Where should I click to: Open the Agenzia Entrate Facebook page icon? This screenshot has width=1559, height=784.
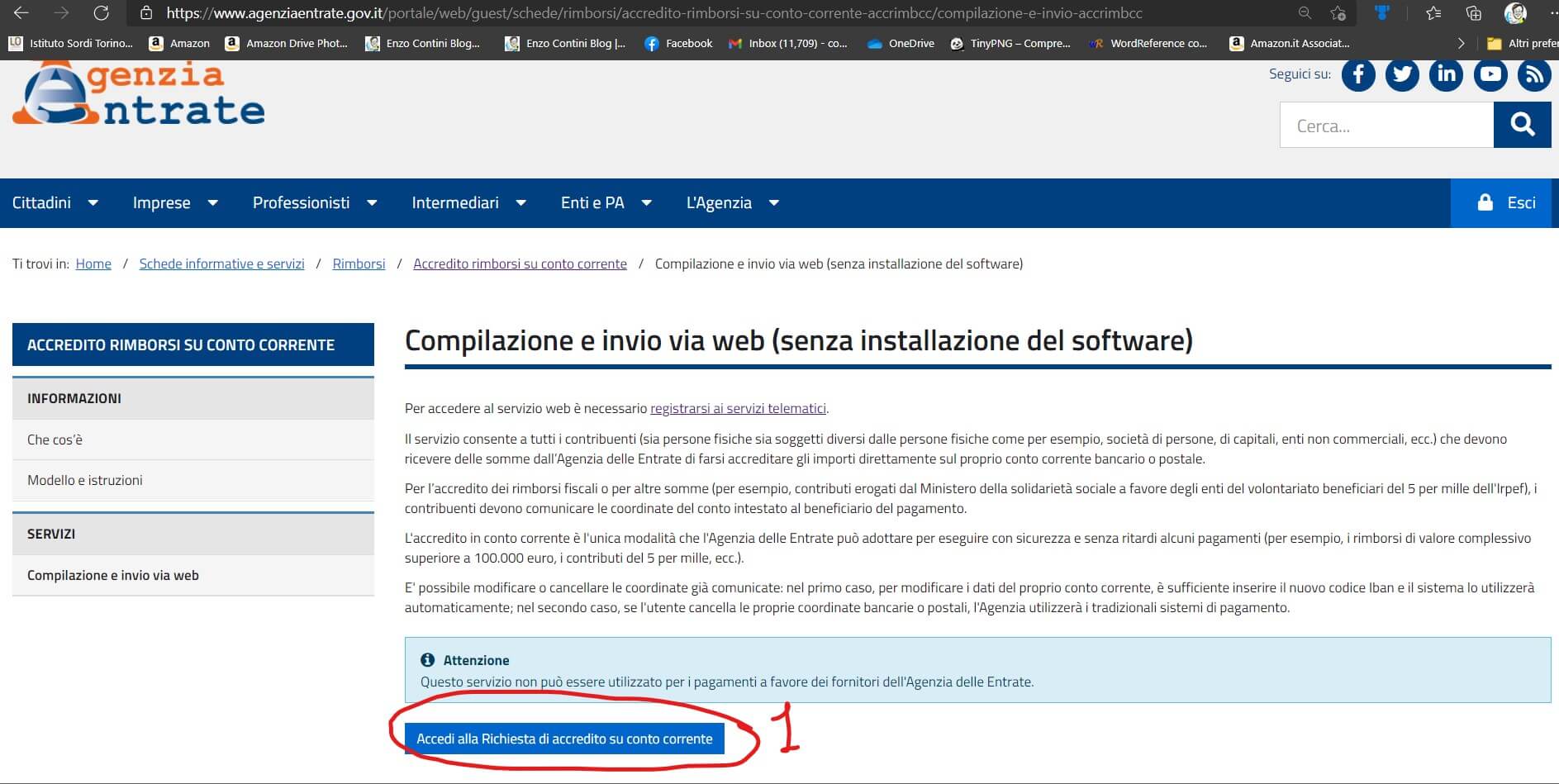click(x=1358, y=75)
